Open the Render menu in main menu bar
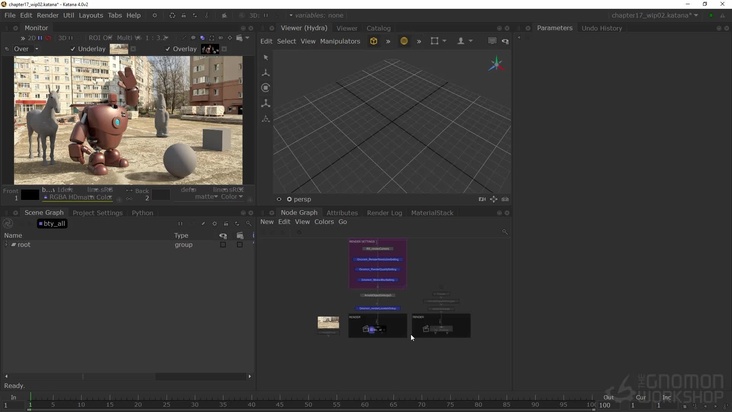 (x=48, y=15)
